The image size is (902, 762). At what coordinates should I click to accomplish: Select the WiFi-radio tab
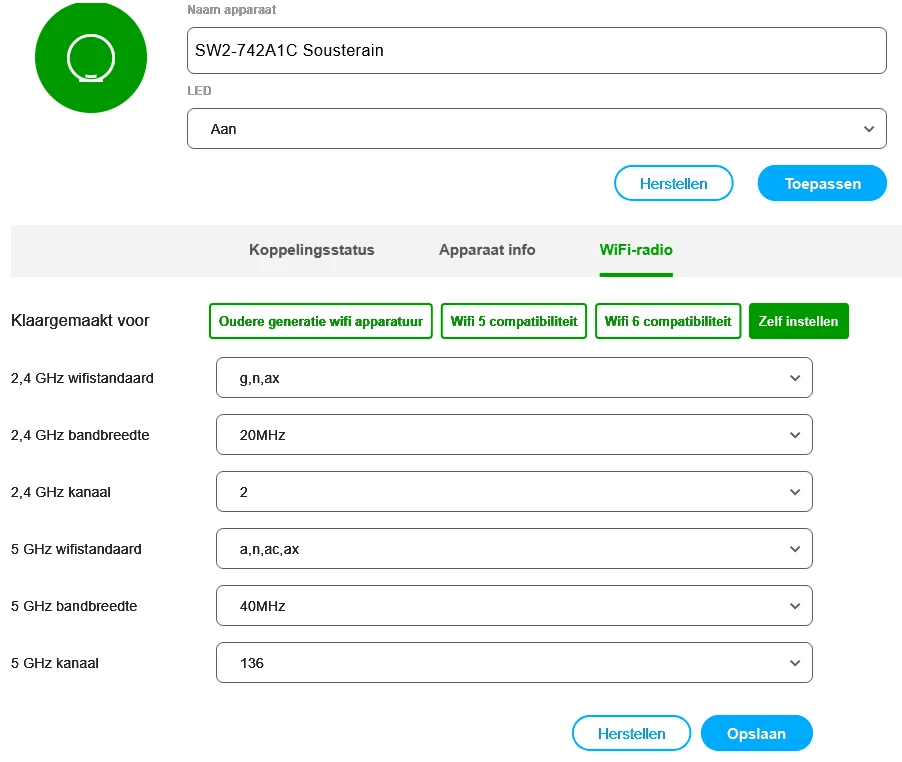tap(636, 250)
